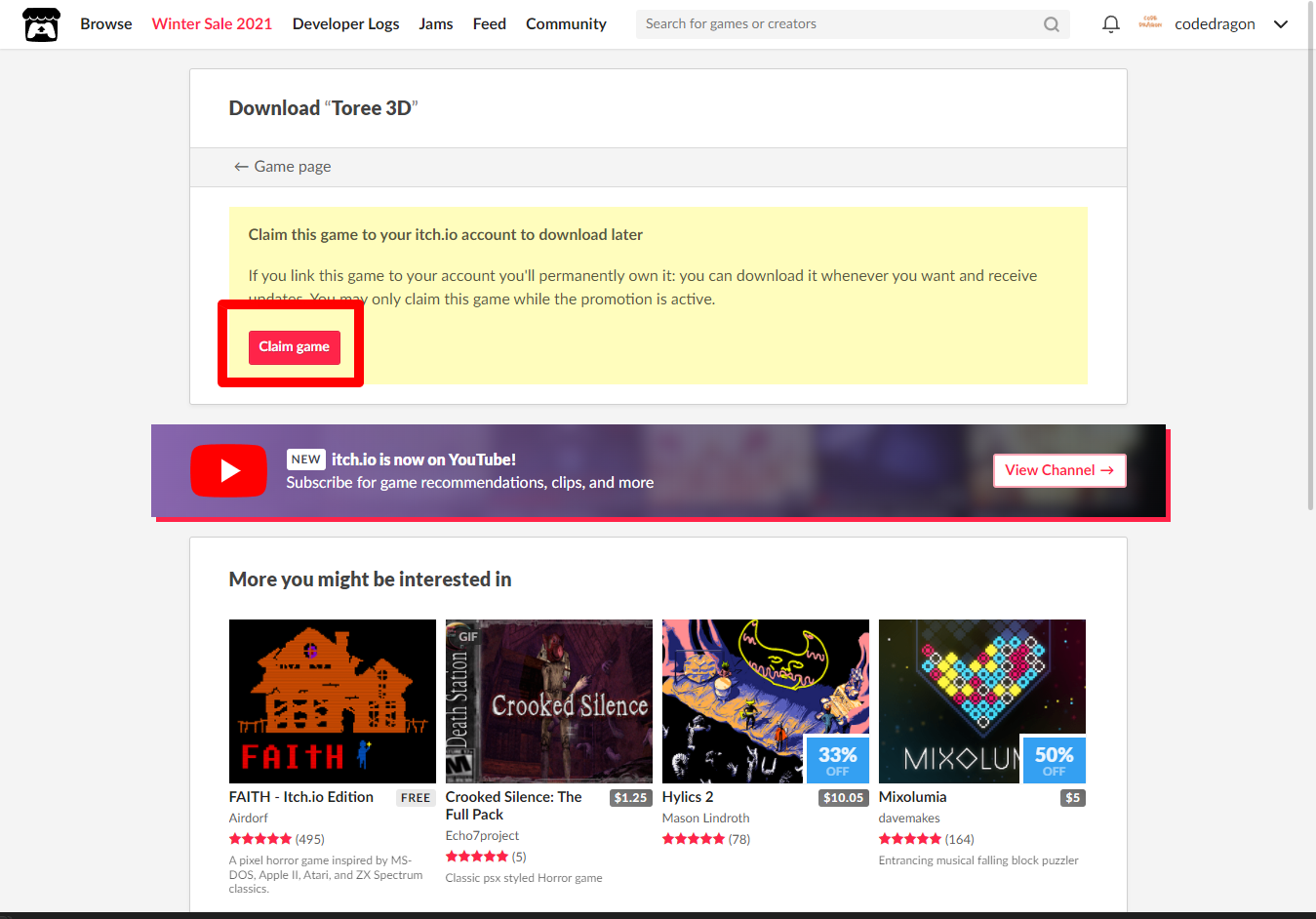Open Crooked Silence thumbnail

[x=548, y=701]
